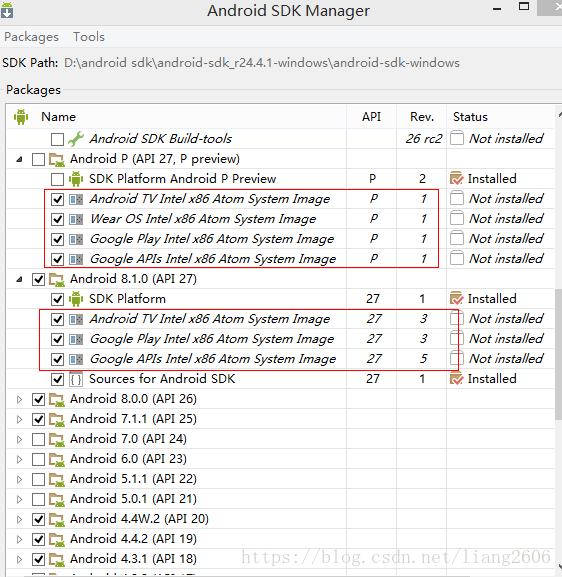Screen dimensions: 562x577
Task: Uncheck Android 8.1.0 (API 27) checkbox
Action: (x=38, y=279)
